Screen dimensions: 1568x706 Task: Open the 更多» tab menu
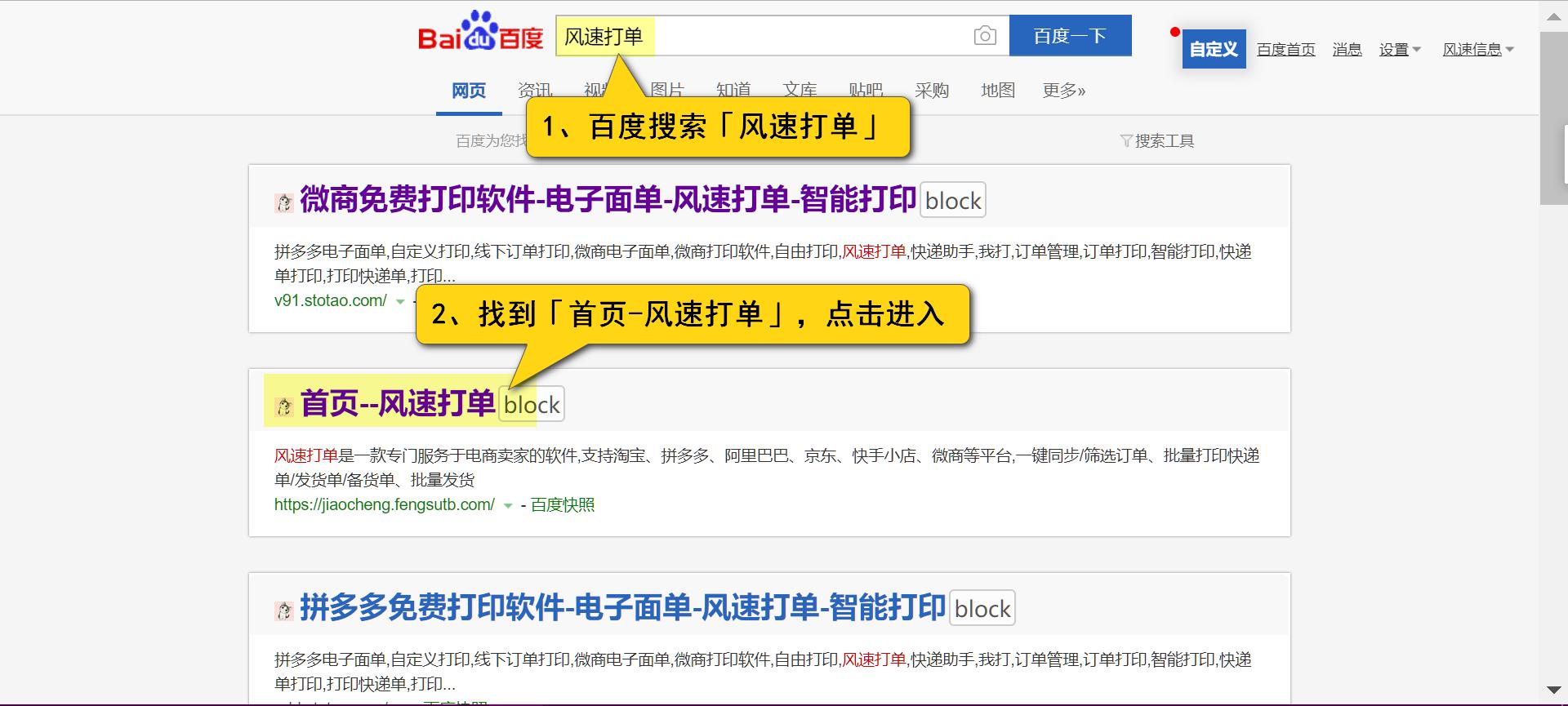click(x=1064, y=91)
